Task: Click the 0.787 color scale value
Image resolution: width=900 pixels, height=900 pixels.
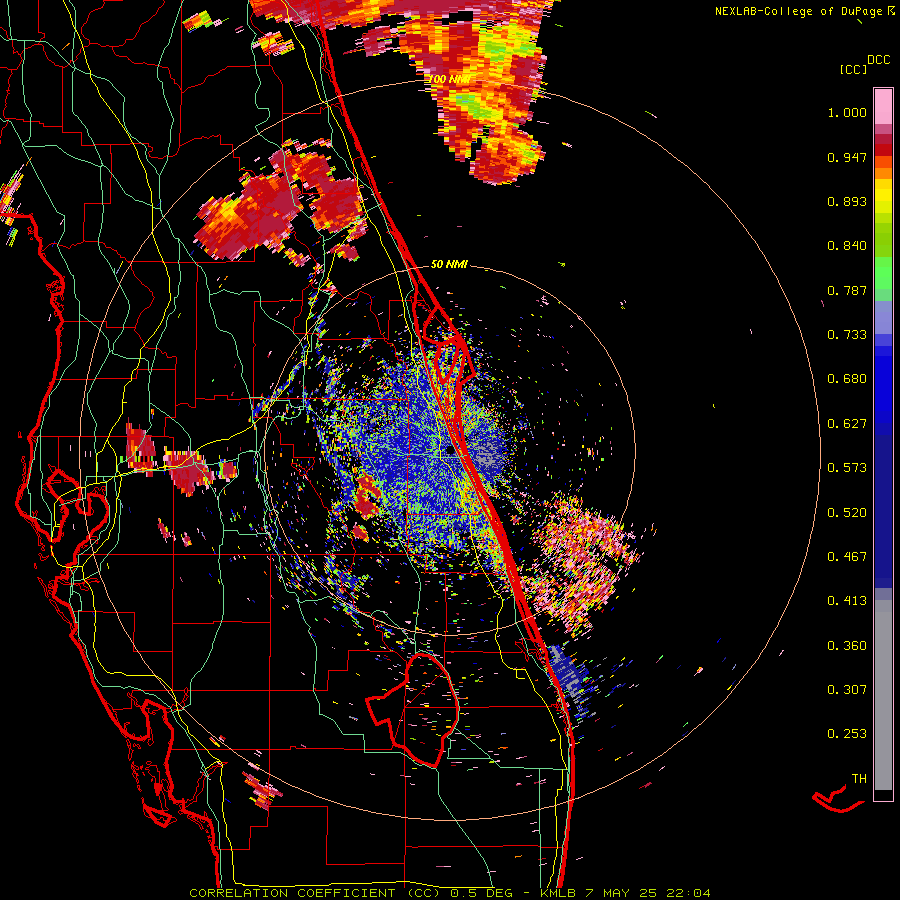Action: [x=847, y=290]
